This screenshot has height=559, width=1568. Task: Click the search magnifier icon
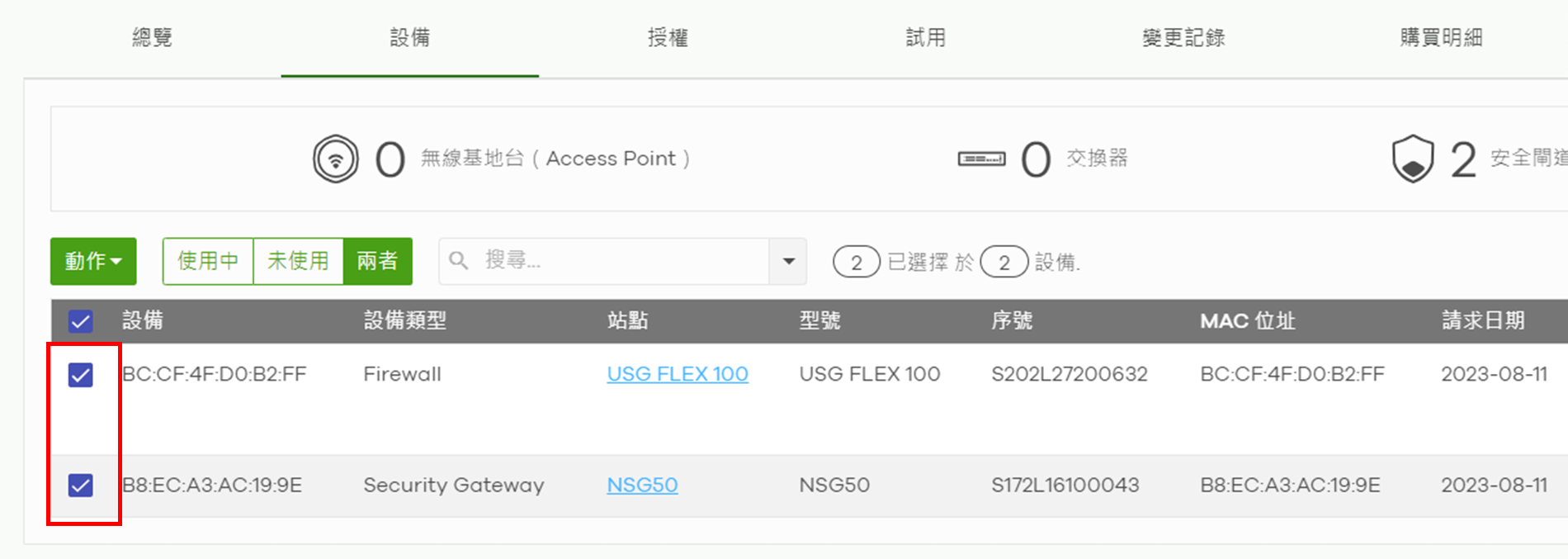(459, 261)
